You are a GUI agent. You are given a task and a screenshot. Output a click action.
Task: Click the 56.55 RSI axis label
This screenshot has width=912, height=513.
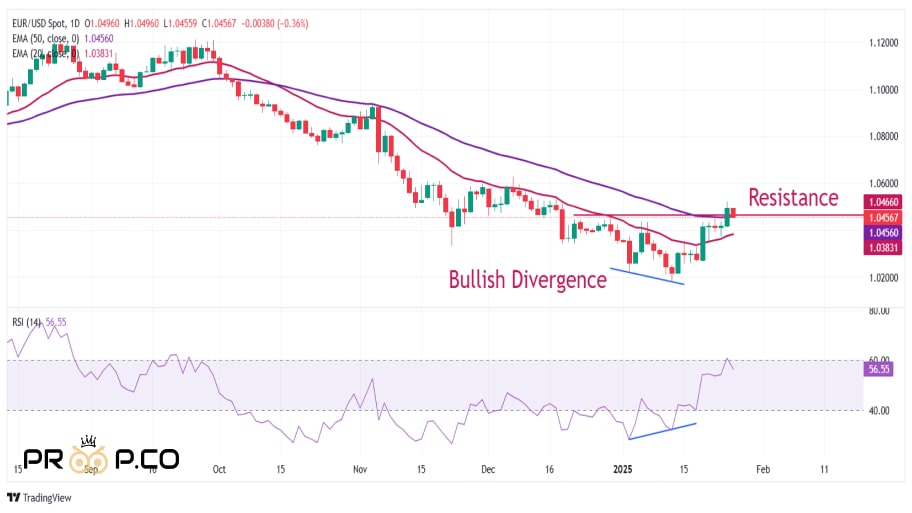878,369
